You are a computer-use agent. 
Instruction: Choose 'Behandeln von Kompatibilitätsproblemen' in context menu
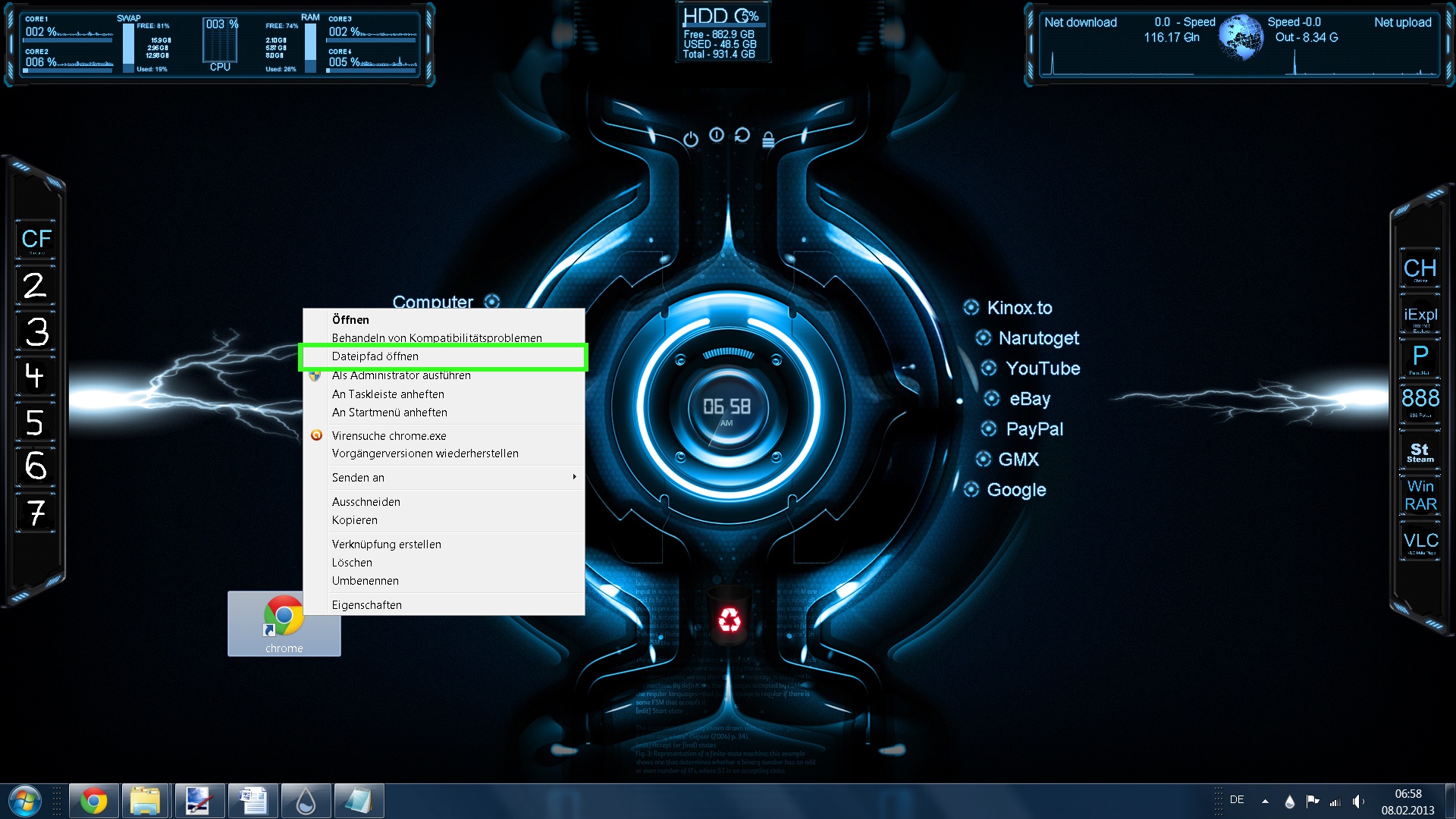pos(444,337)
